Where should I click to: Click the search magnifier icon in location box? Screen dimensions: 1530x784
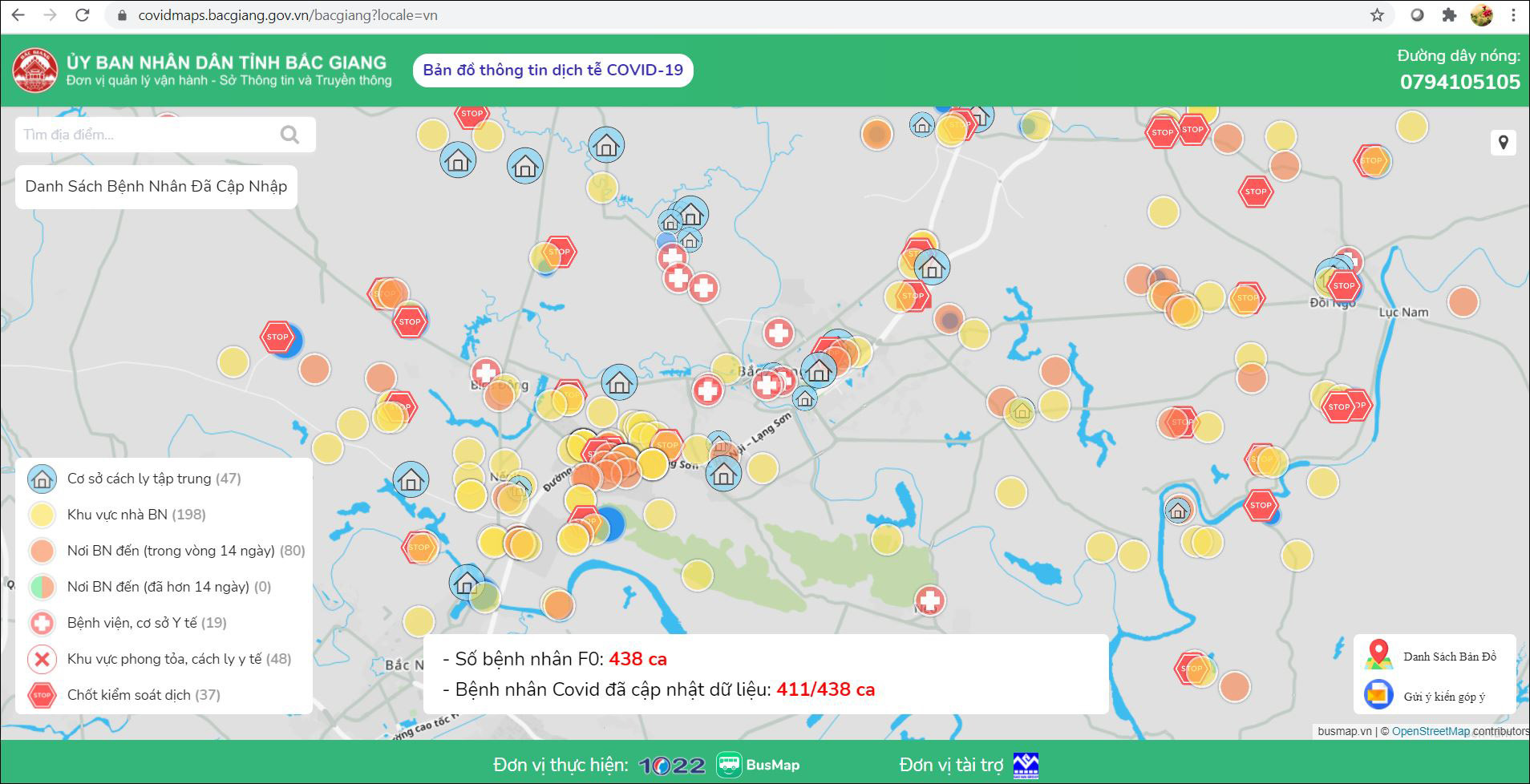289,135
